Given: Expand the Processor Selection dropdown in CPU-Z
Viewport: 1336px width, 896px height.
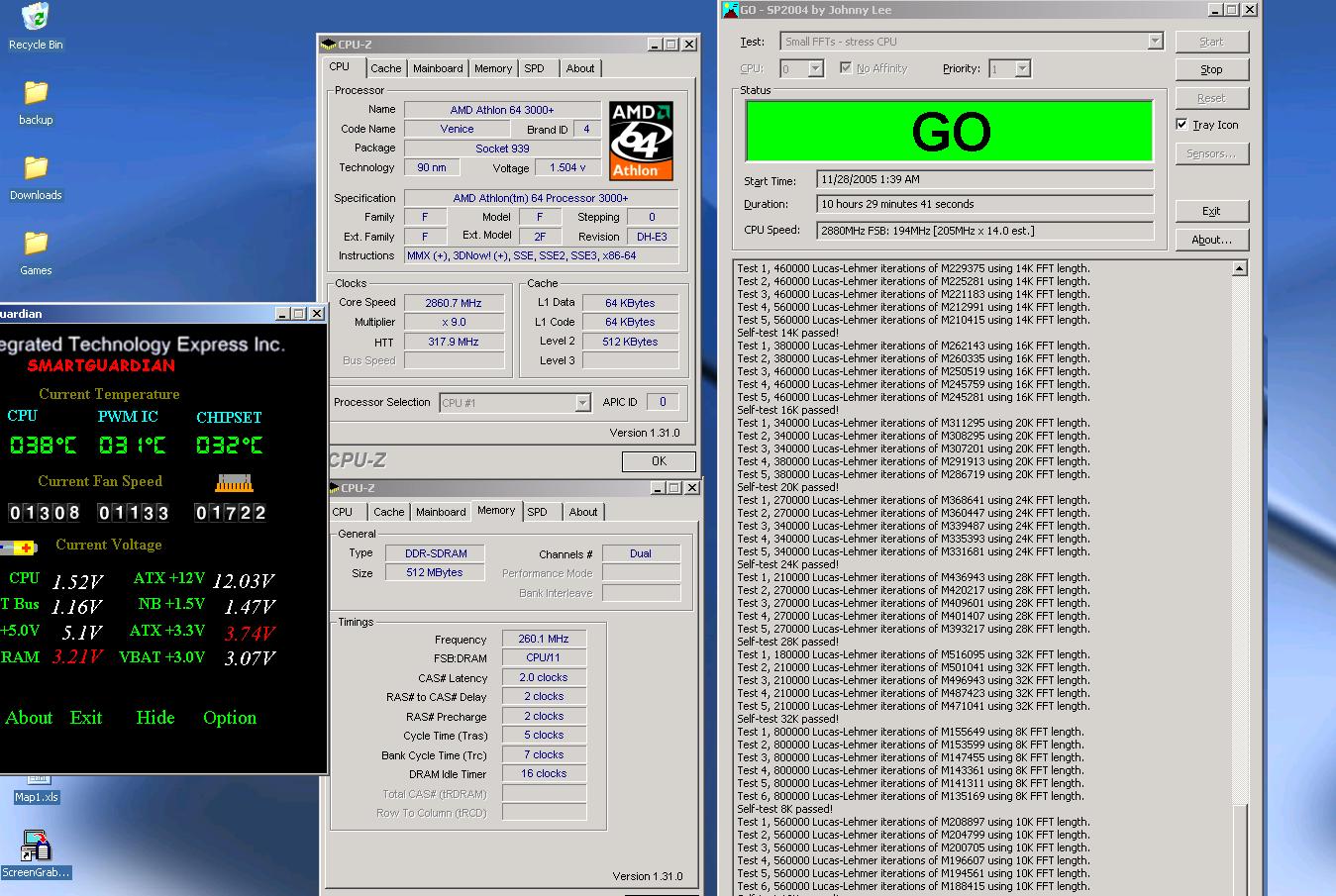Looking at the screenshot, I should tap(582, 403).
